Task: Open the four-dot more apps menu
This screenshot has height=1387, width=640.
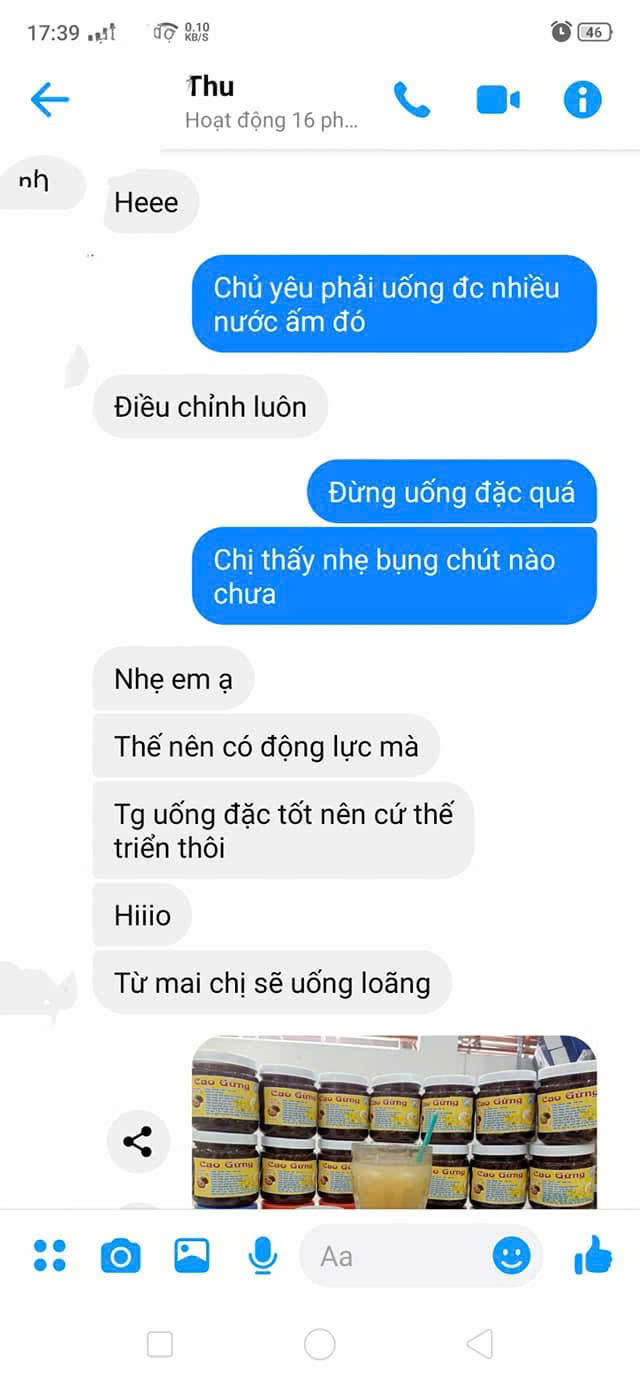Action: [x=50, y=1256]
